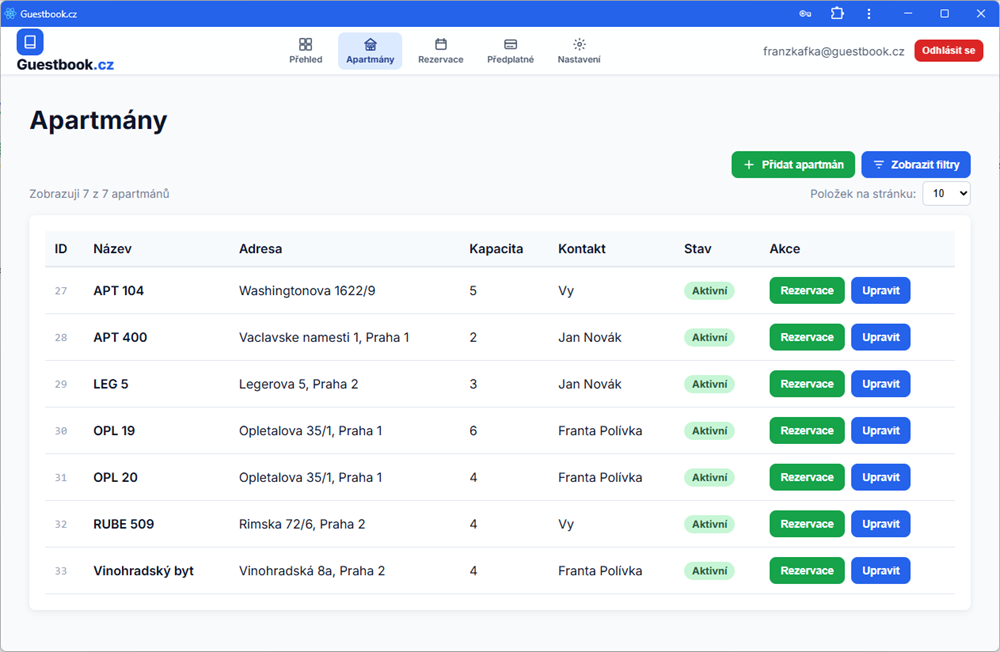Click the Zobrazuji 7 z 7 apartmánů text

(x=99, y=193)
